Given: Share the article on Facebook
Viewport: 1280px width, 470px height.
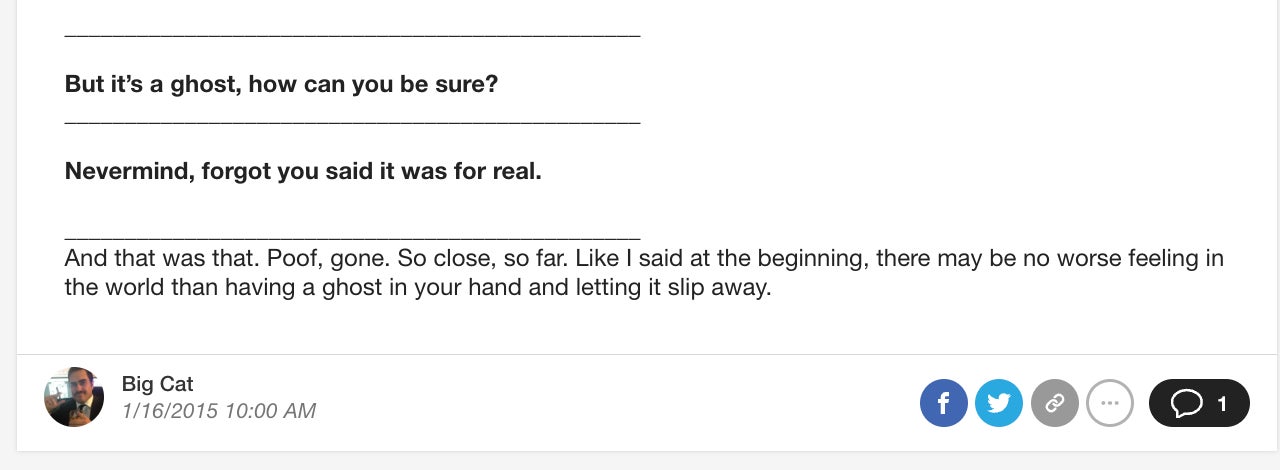Looking at the screenshot, I should coord(943,403).
